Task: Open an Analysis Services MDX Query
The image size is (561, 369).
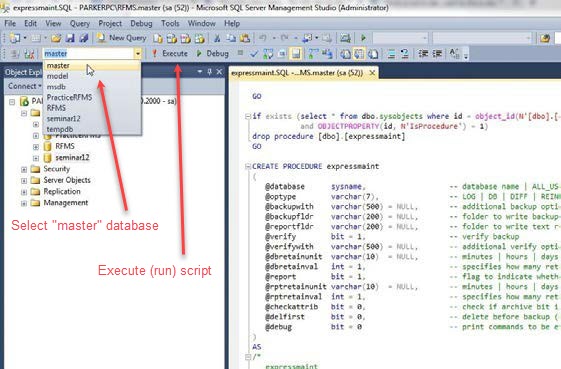Action: (x=172, y=38)
